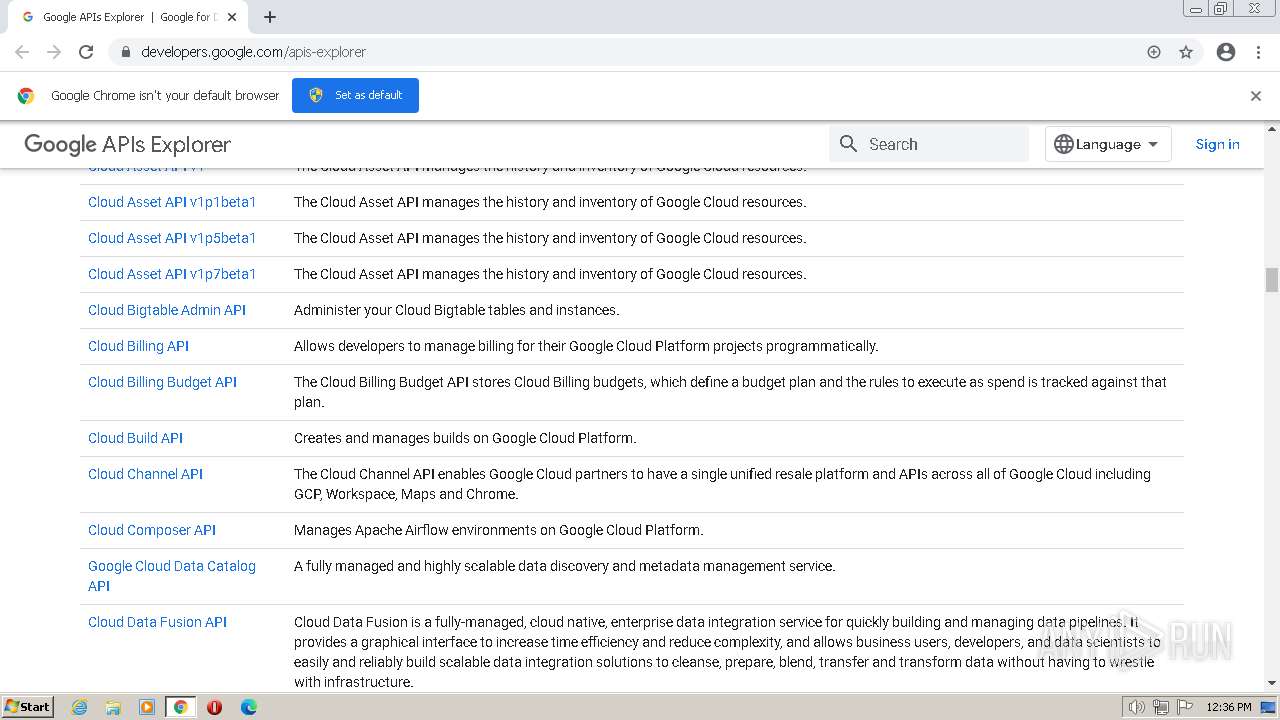Open the Cloud Channel API link
The image size is (1280, 720).
click(145, 474)
